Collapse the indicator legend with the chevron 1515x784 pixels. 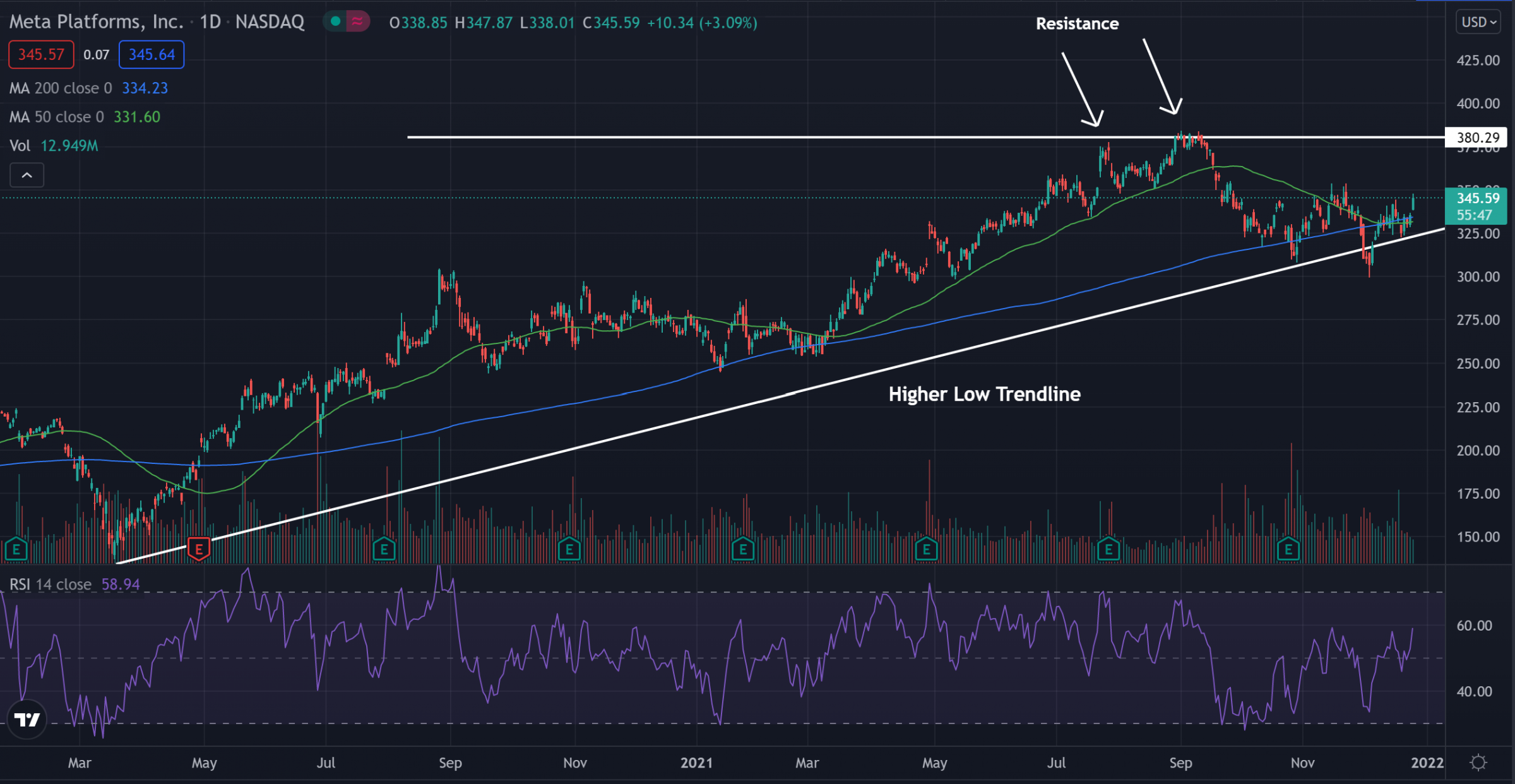(x=27, y=175)
